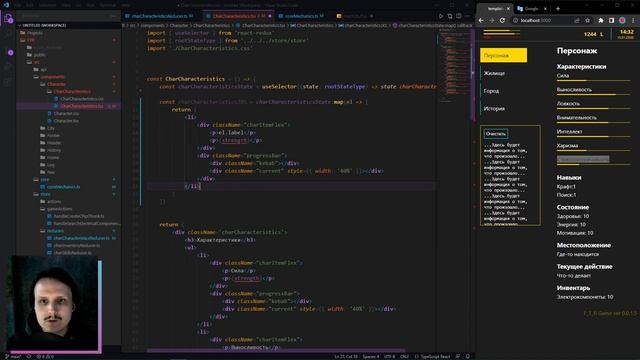The width and height of the screenshot is (640, 360).
Task: Click the sync changes icon in the status bar
Action: 29,356
